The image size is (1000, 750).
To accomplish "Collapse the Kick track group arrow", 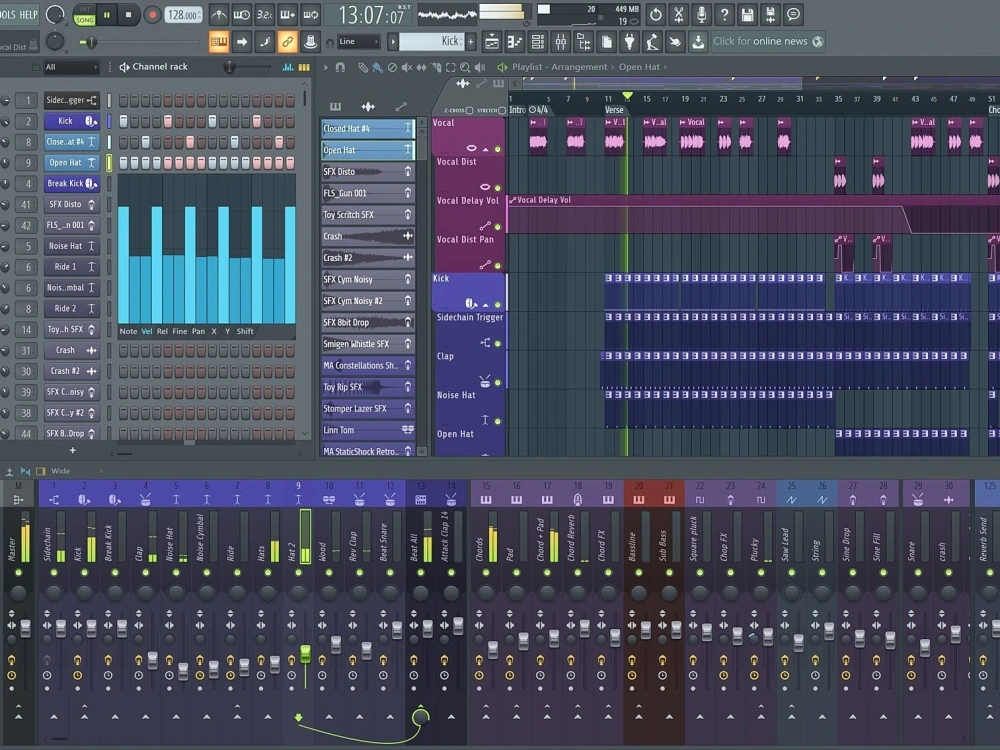I will (485, 305).
